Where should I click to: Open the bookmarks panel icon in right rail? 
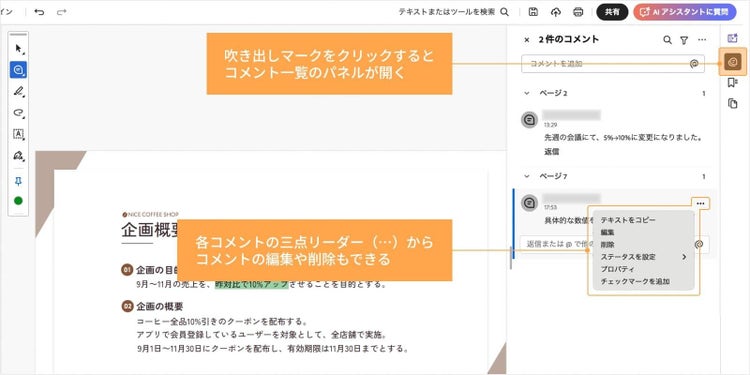pyautogui.click(x=732, y=83)
